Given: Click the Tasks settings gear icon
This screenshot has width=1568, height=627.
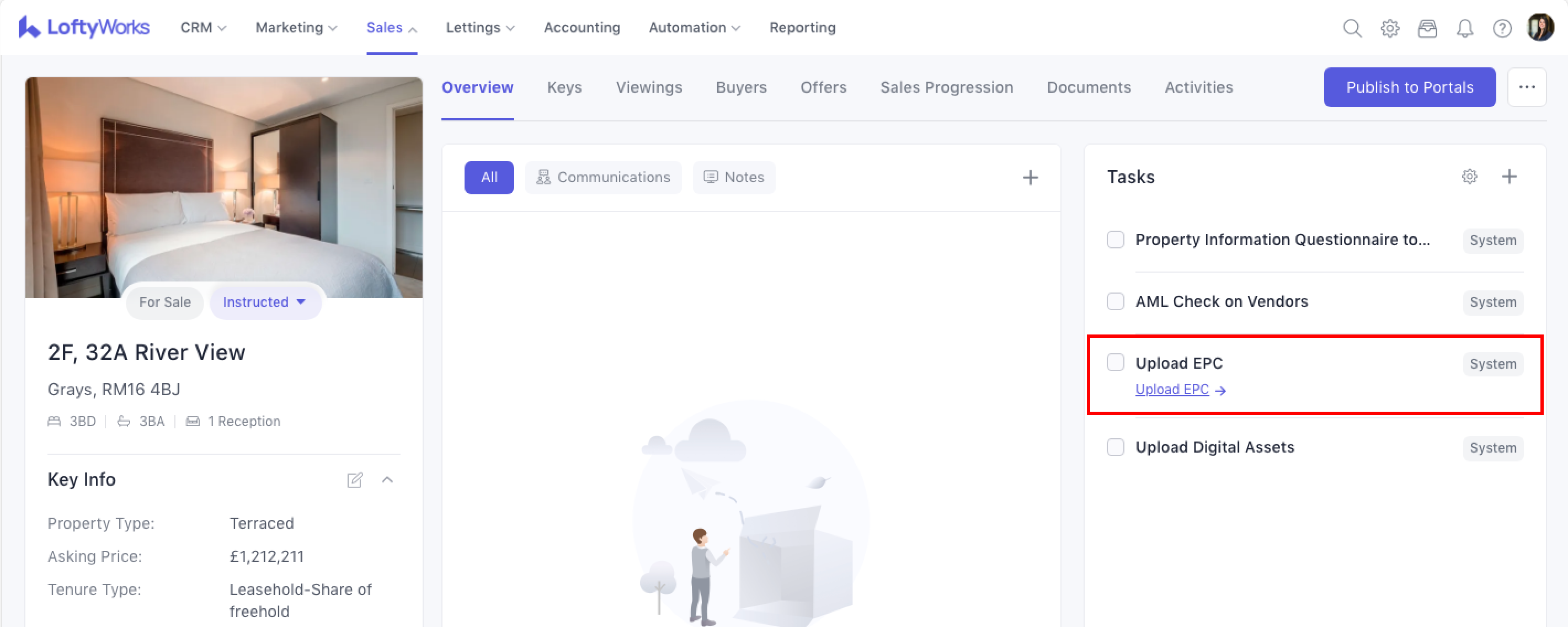Looking at the screenshot, I should [x=1469, y=177].
